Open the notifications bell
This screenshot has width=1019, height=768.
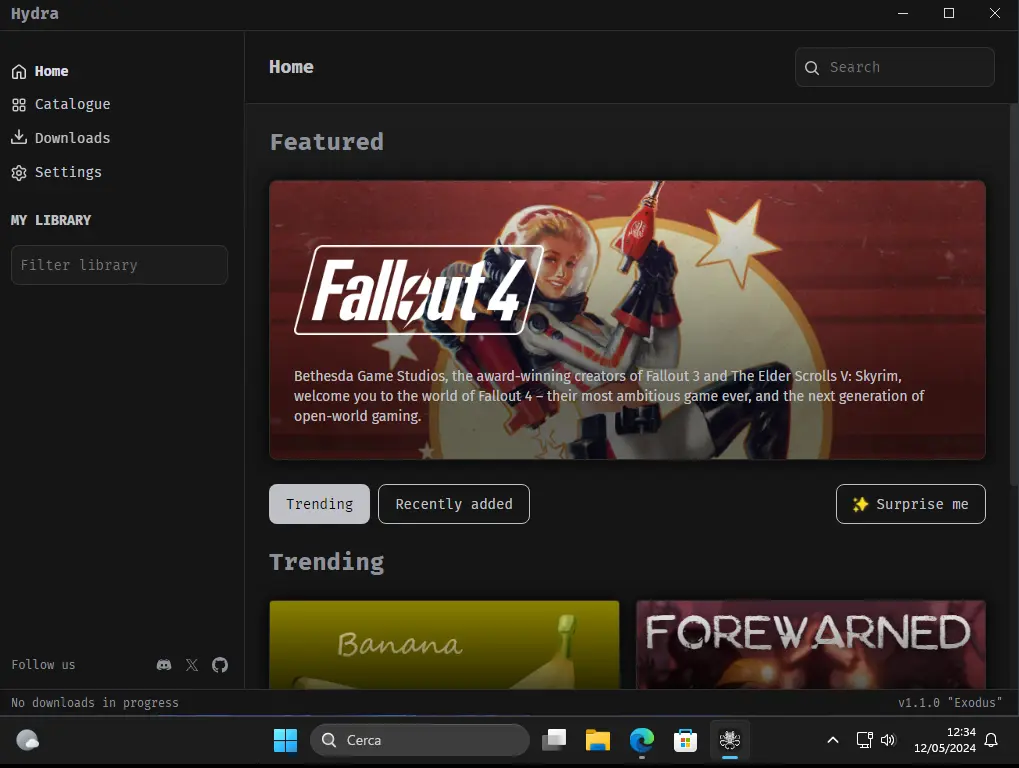click(991, 740)
